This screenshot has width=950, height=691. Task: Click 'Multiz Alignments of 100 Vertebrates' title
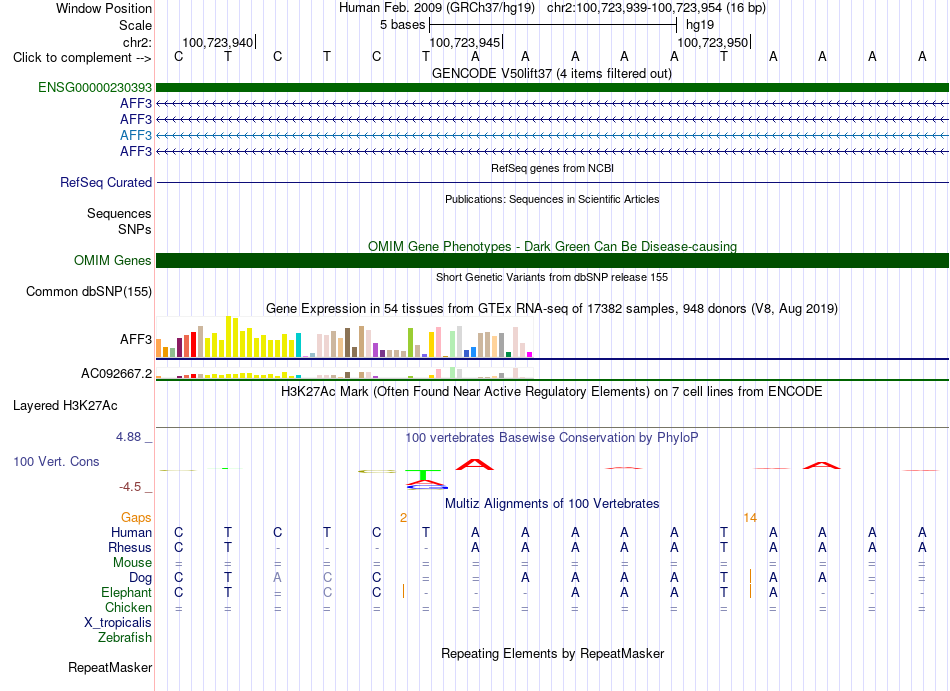(x=552, y=503)
